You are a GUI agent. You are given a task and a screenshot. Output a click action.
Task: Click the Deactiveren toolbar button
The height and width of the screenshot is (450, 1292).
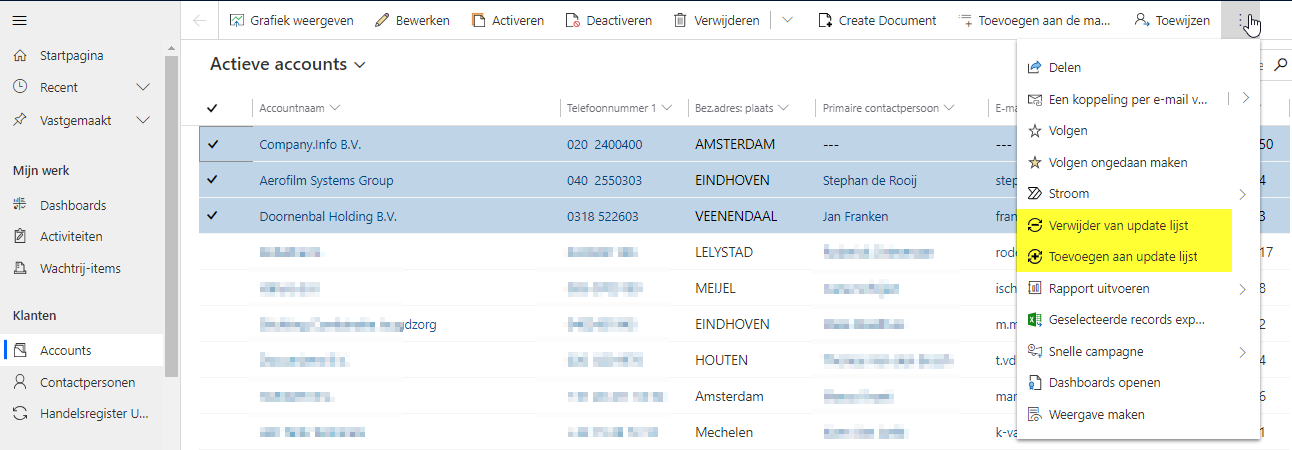coord(608,20)
